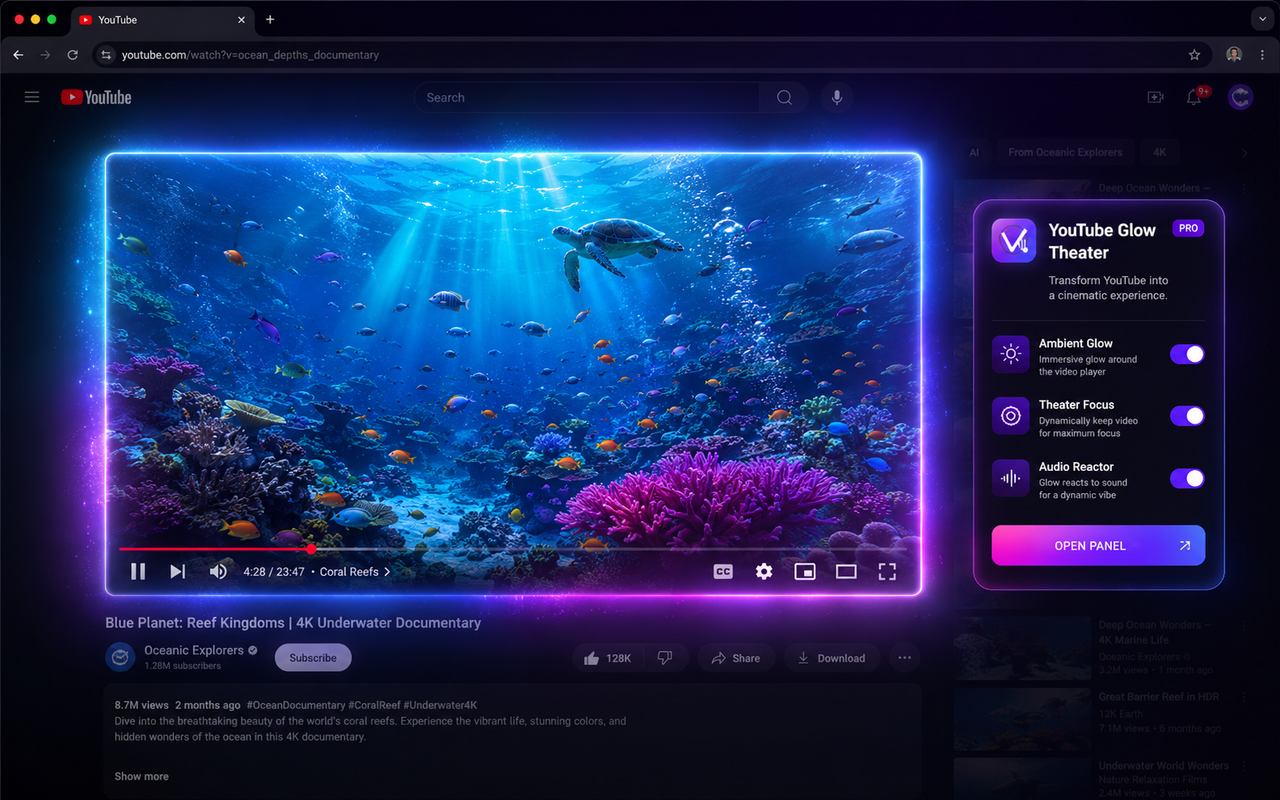1280x800 pixels.
Task: Reload the browser page
Action: [x=72, y=55]
